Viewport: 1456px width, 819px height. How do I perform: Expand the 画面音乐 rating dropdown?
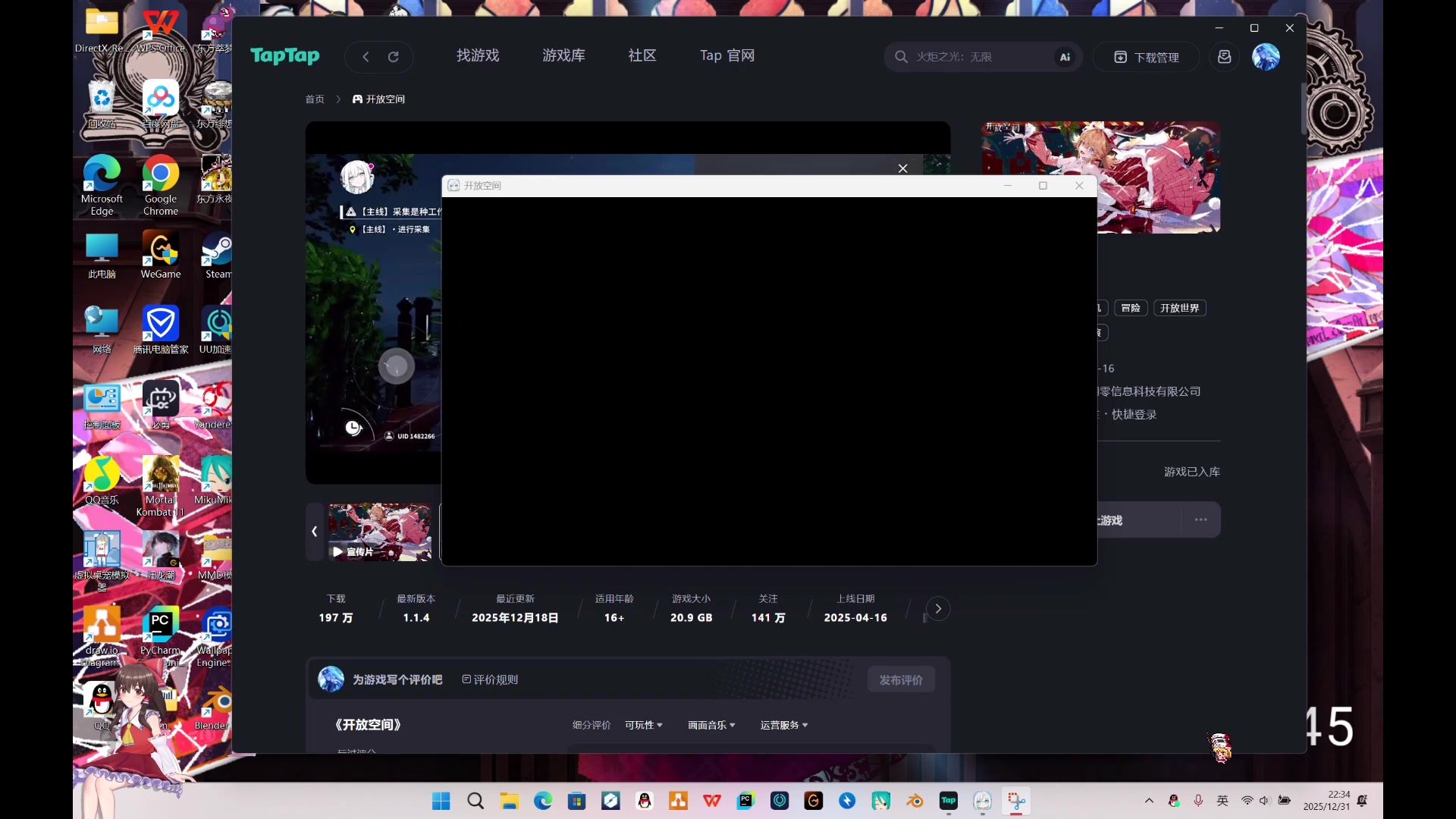click(x=711, y=726)
